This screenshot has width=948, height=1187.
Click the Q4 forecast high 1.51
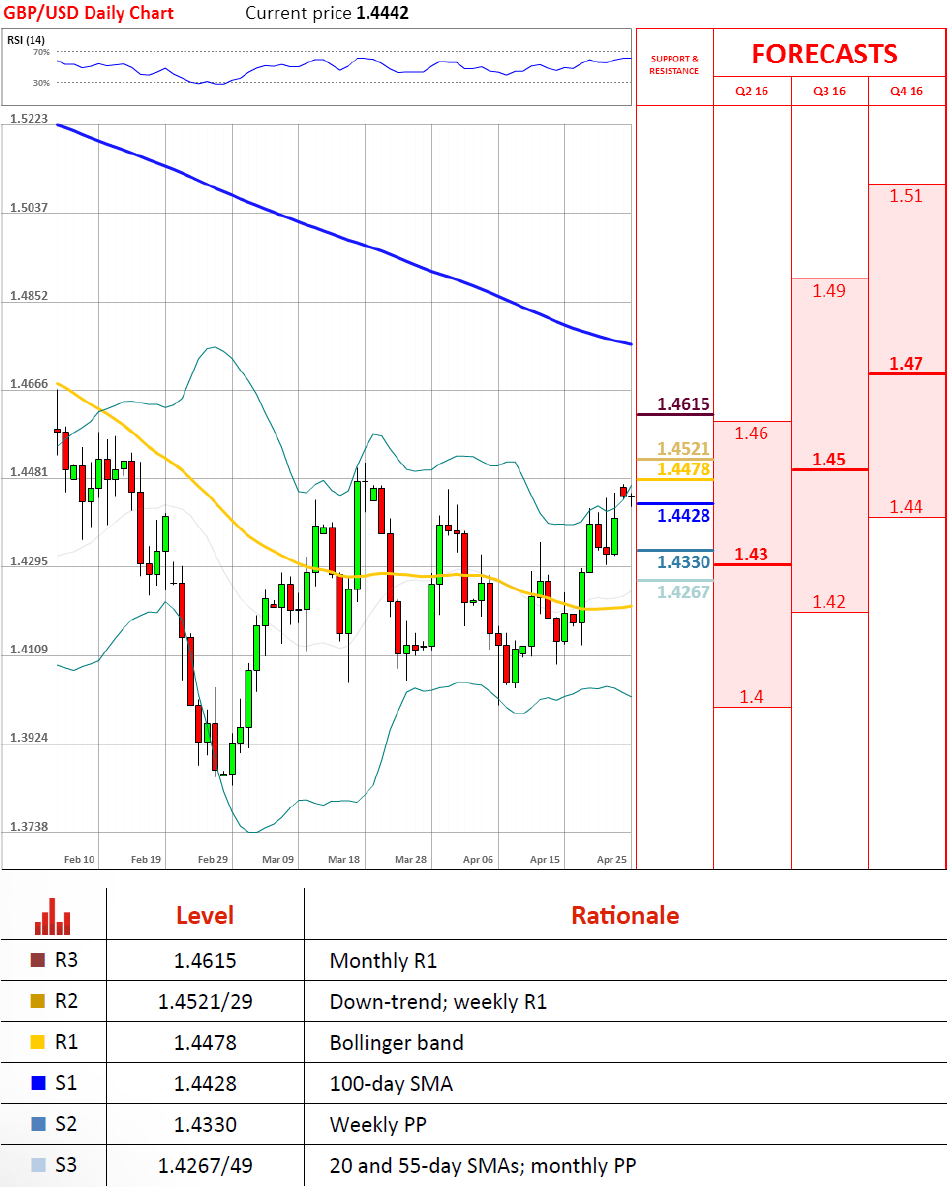pos(906,196)
